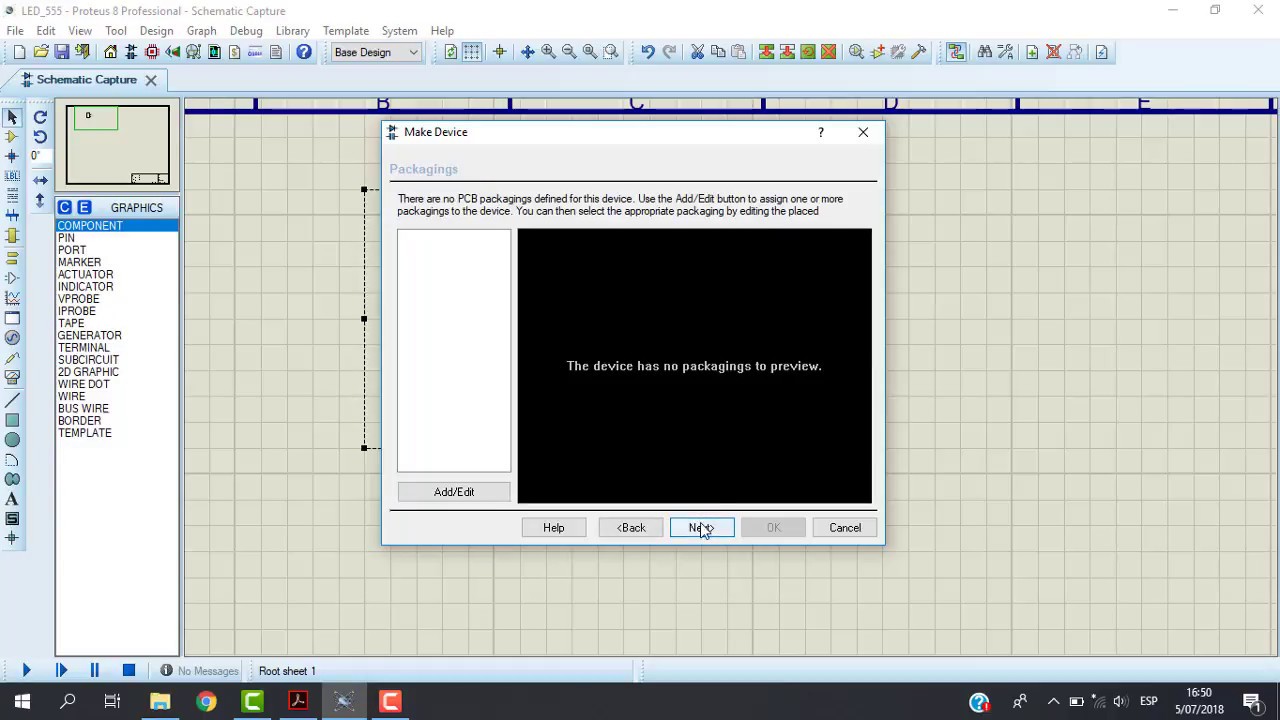Click the binoculars search icon
Screen dimensions: 1280x720
pyautogui.click(x=985, y=52)
